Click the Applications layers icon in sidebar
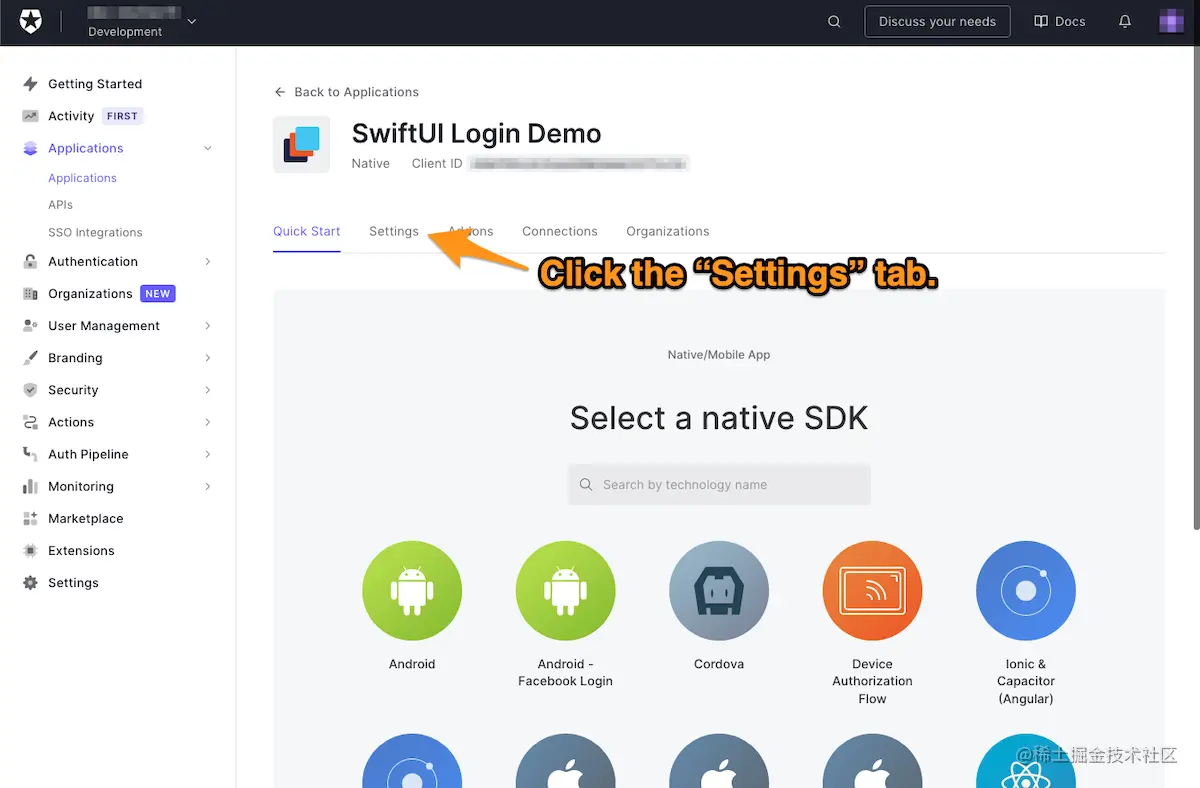The height and width of the screenshot is (788, 1200). coord(30,148)
